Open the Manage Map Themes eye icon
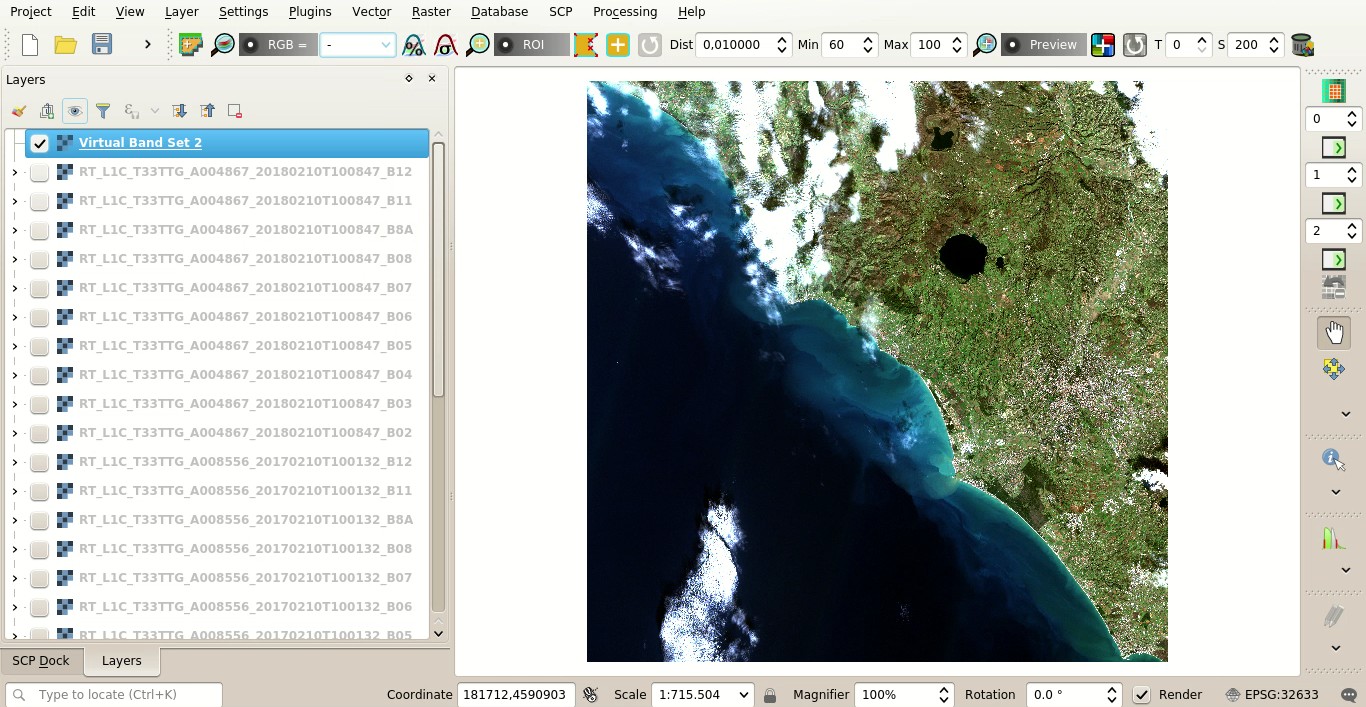 (x=75, y=110)
